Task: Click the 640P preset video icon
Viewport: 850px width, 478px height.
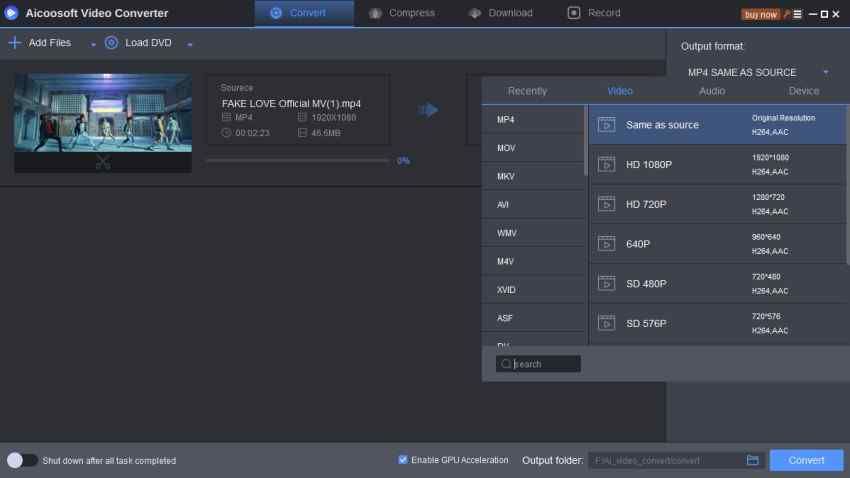Action: pos(606,243)
